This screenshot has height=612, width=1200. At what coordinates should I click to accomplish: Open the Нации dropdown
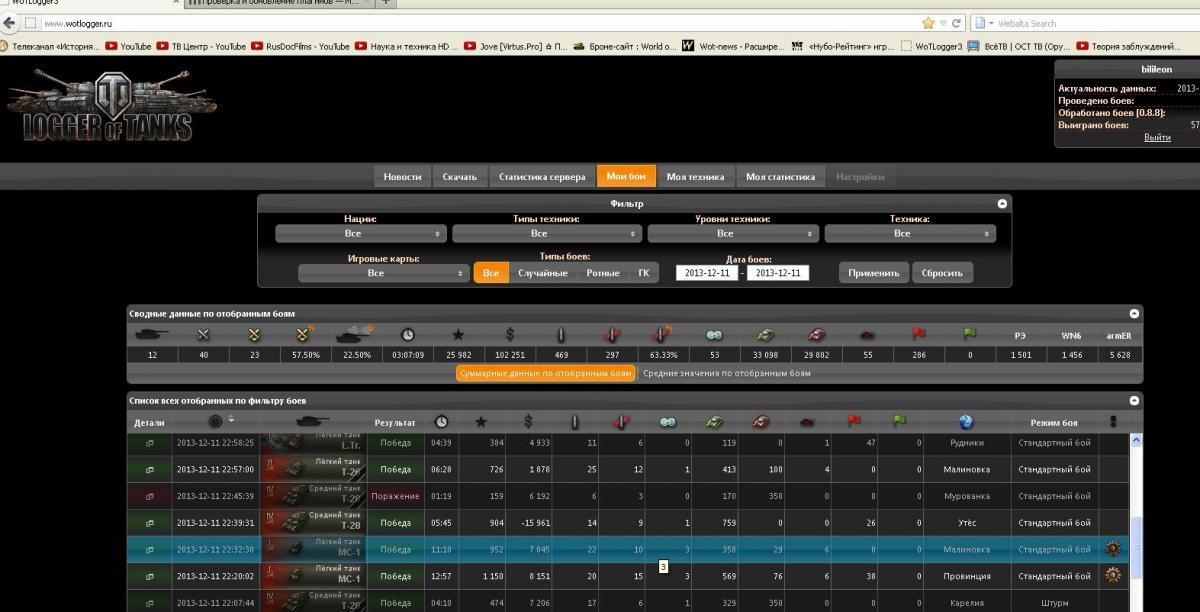[x=360, y=233]
